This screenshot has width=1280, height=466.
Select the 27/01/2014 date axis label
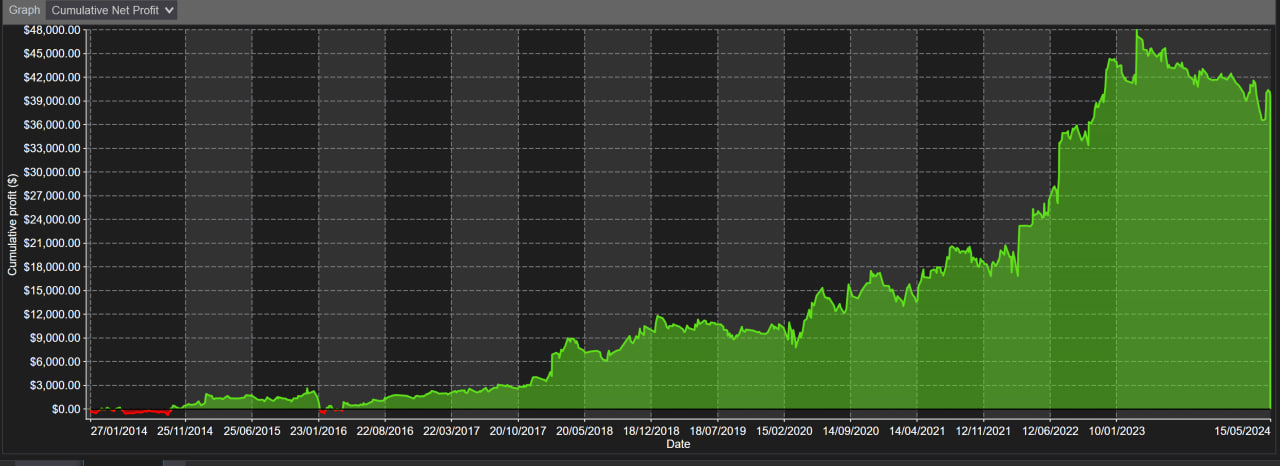pos(118,431)
